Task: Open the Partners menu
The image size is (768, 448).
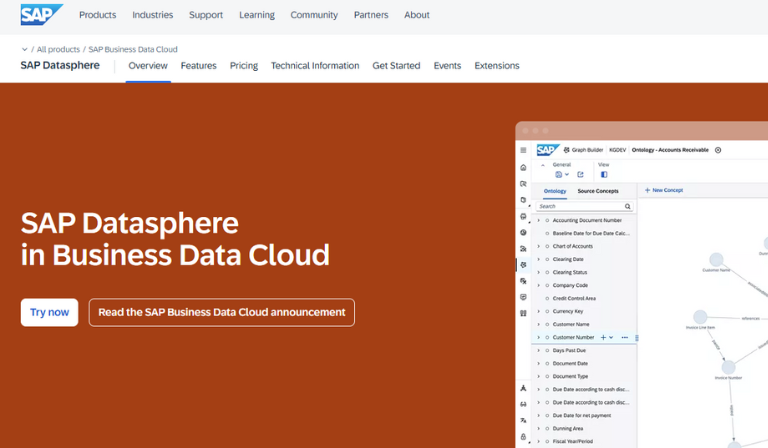Action: tap(371, 15)
